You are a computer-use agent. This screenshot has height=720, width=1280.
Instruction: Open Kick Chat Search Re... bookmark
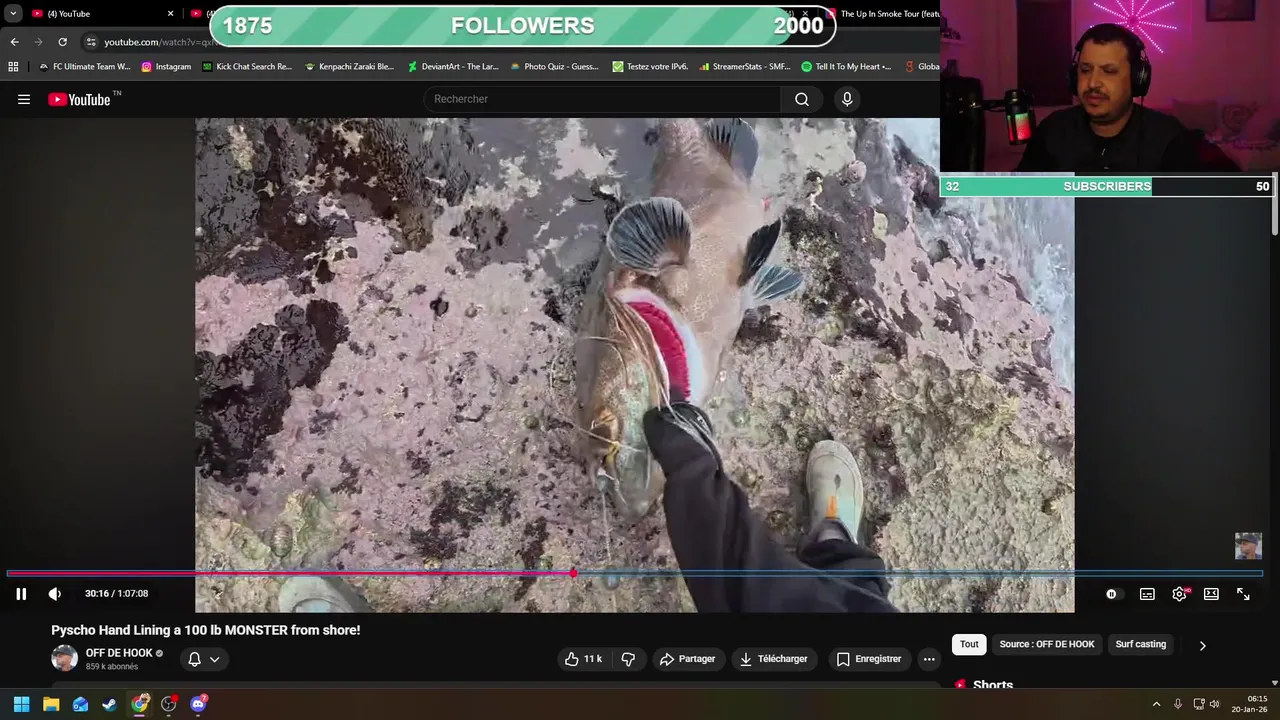pos(247,67)
